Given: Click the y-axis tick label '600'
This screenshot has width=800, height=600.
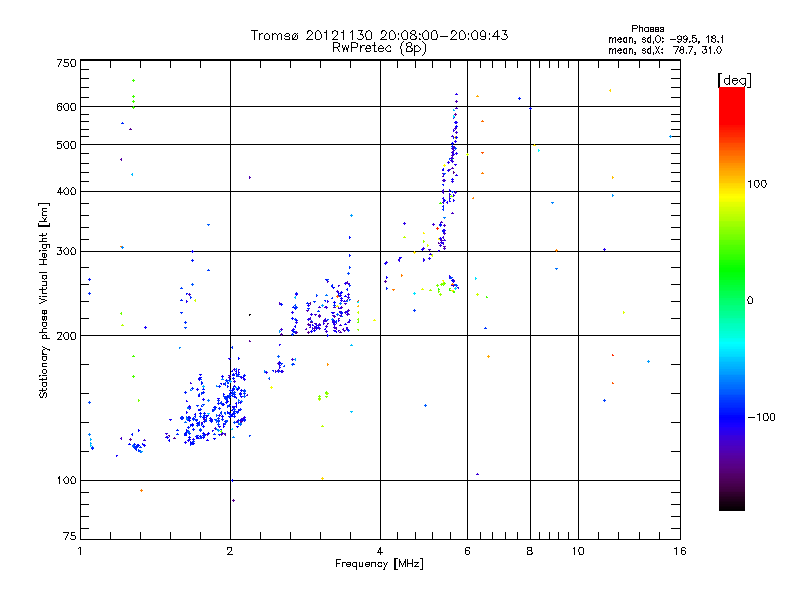Looking at the screenshot, I should [66, 107].
